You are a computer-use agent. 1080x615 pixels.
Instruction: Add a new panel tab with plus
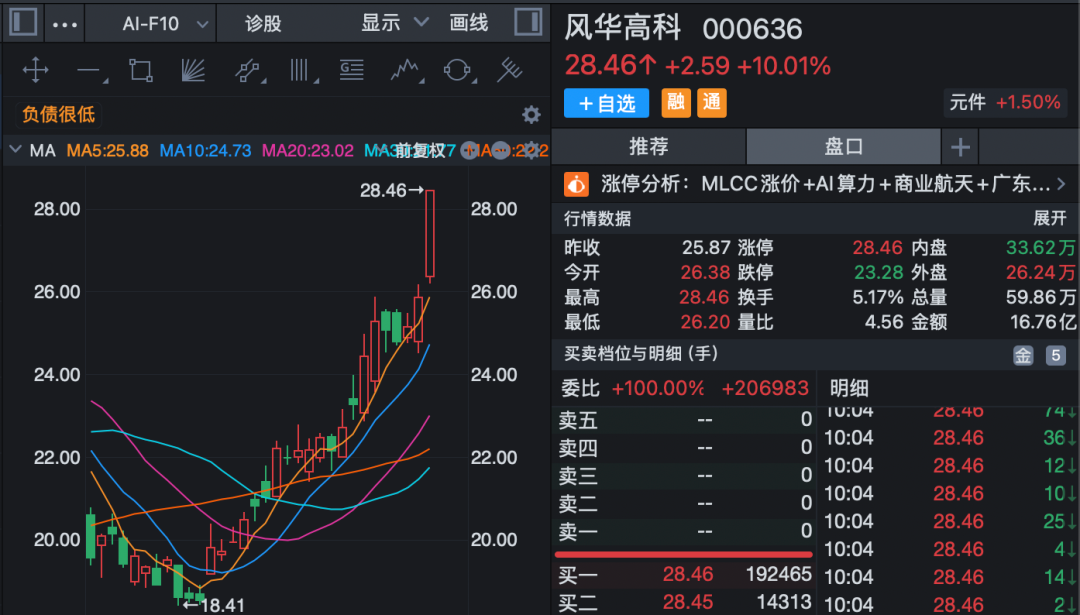tap(960, 147)
